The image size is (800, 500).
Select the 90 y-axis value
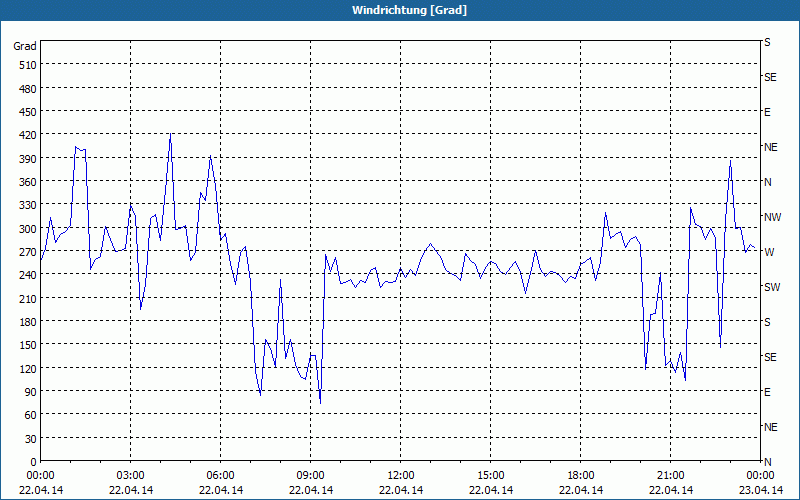click(x=31, y=392)
